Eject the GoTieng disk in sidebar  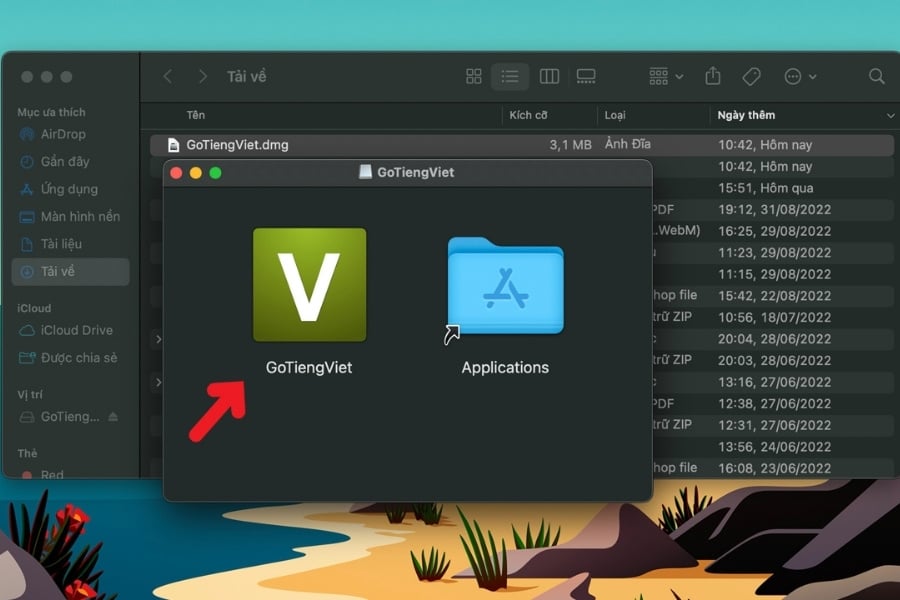(113, 417)
